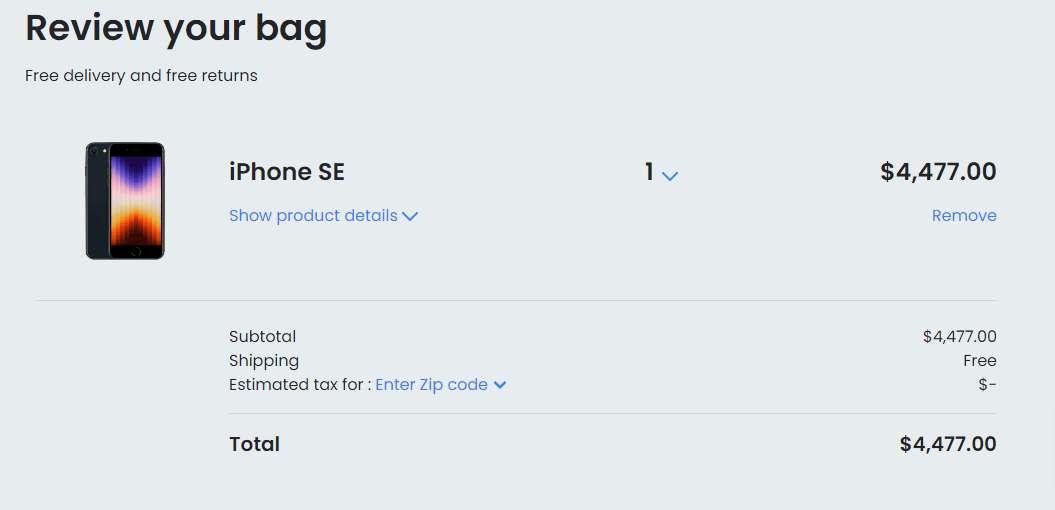Open the Enter Zip code link
1055x510 pixels.
pos(431,385)
